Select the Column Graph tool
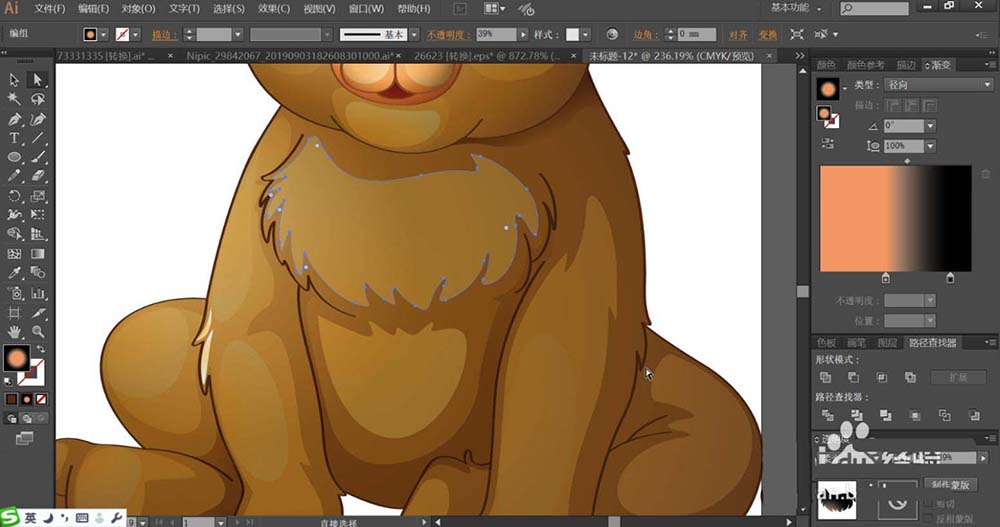 pyautogui.click(x=38, y=293)
